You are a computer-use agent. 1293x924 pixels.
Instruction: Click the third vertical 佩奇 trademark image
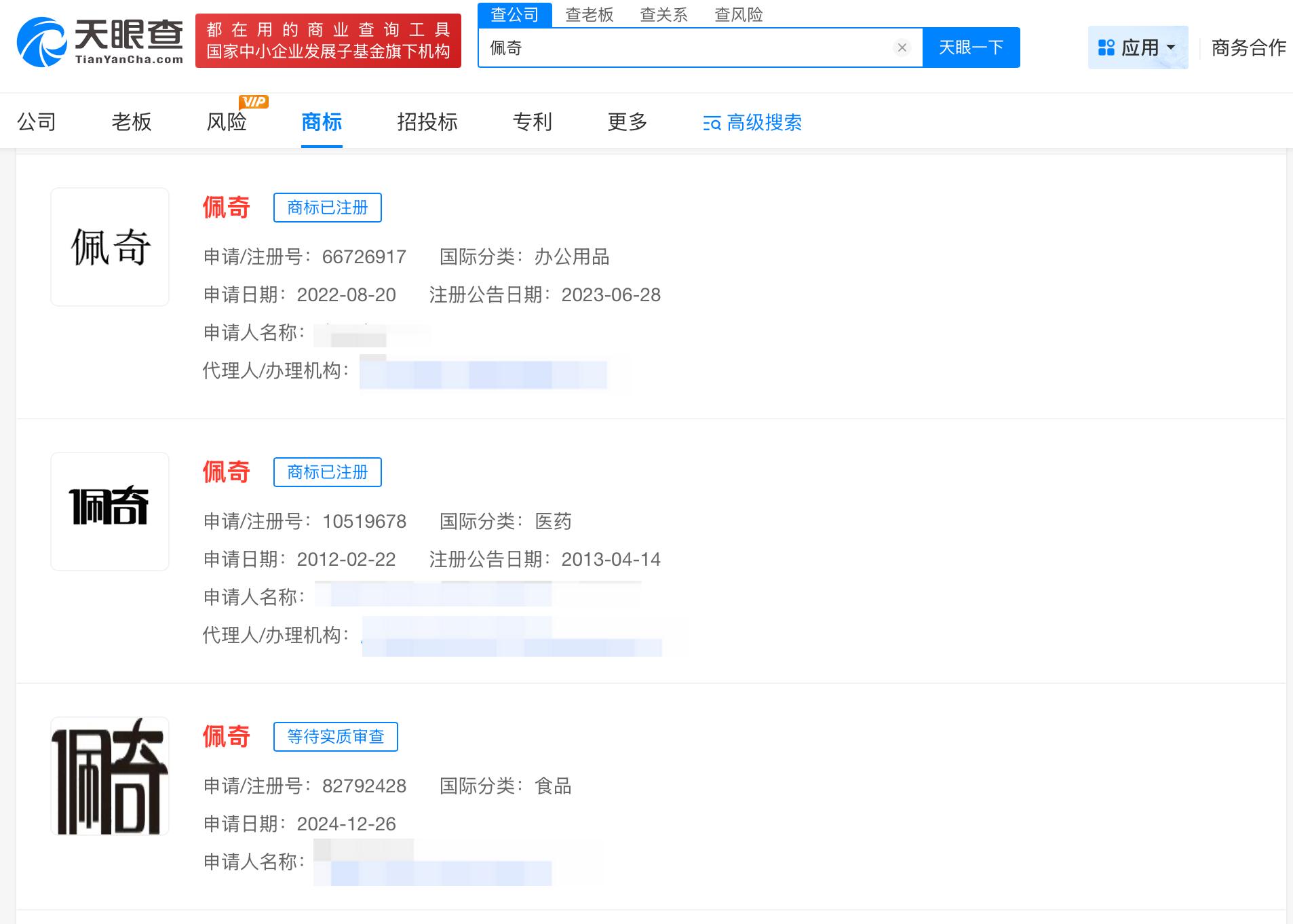109,776
